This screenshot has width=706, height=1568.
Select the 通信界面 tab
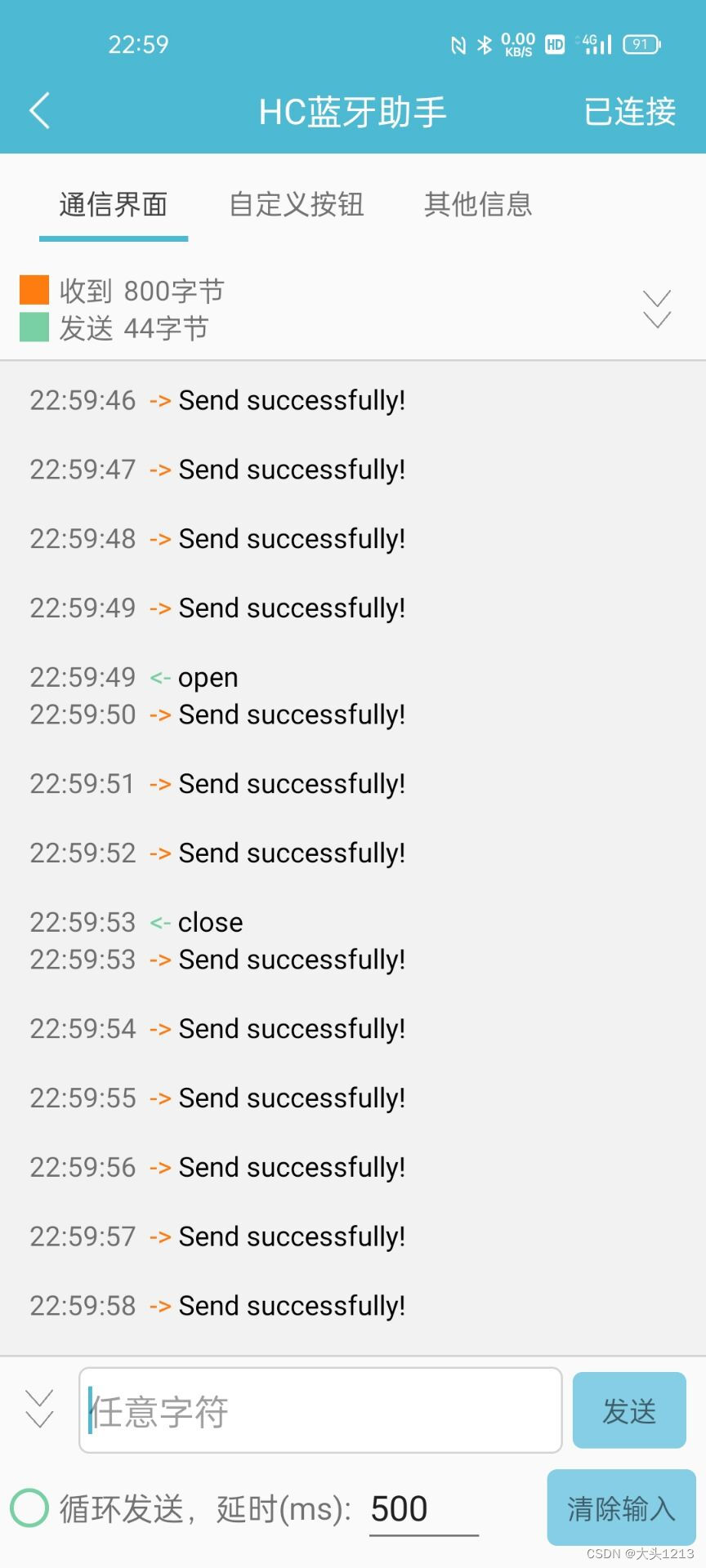click(x=114, y=204)
